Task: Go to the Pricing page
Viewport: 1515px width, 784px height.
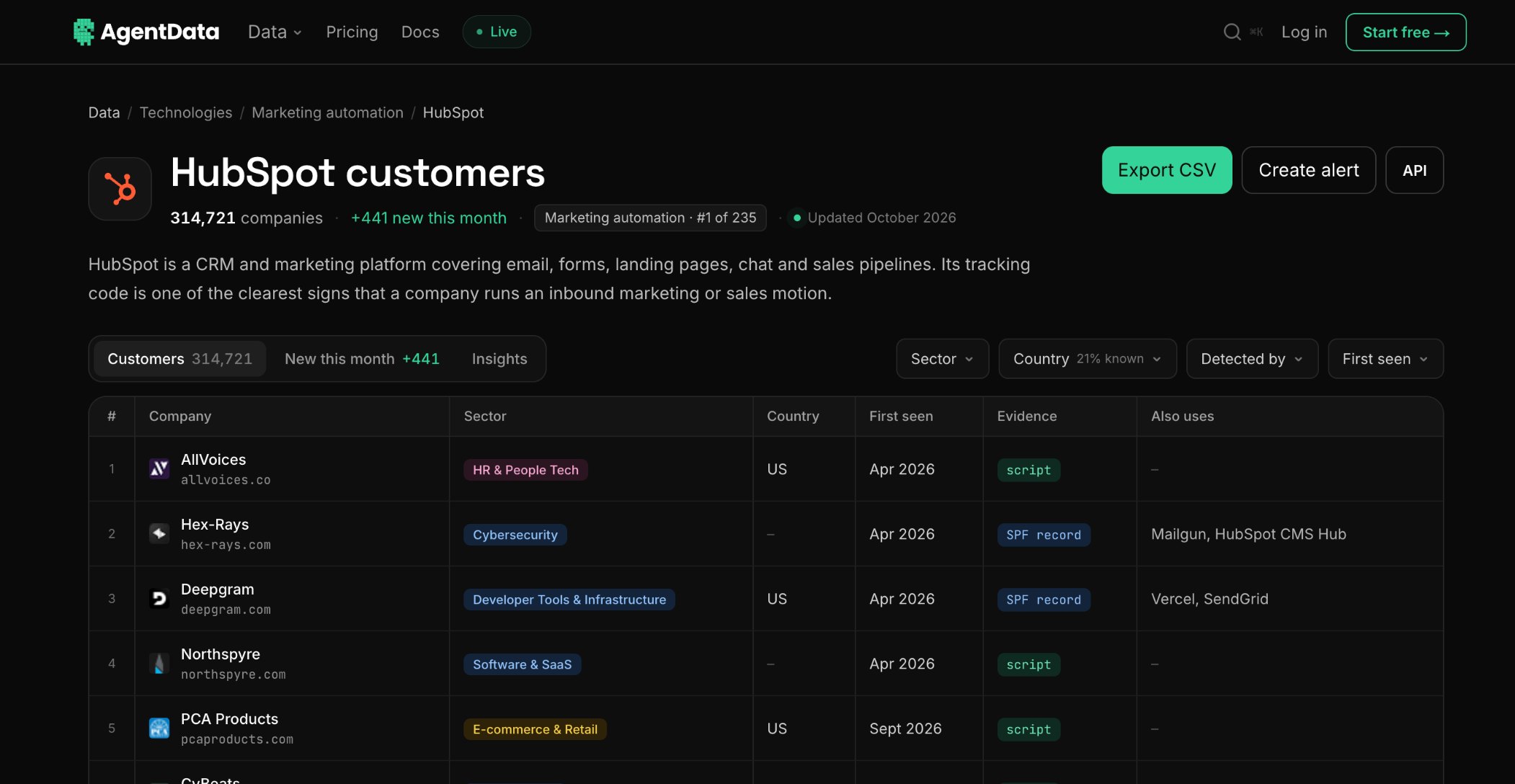Action: point(352,32)
